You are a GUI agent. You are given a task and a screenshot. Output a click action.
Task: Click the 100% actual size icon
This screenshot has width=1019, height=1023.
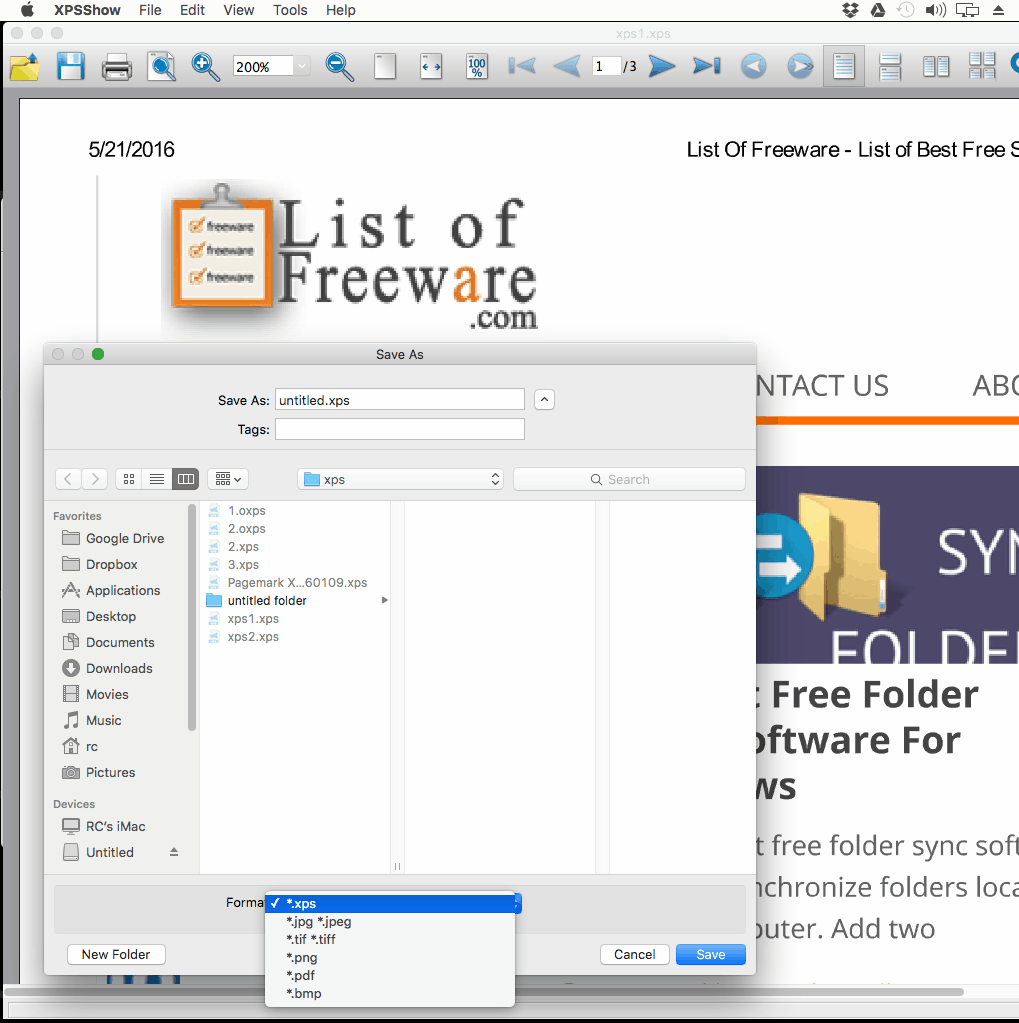click(x=477, y=67)
